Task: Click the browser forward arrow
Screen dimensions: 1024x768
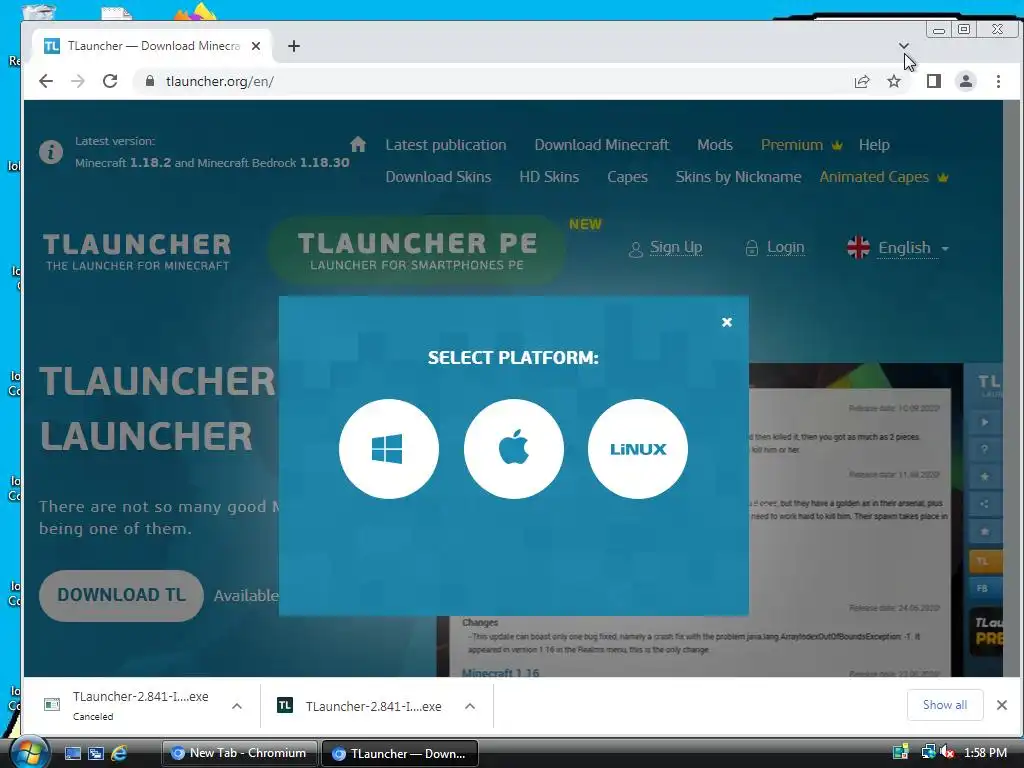Action: pyautogui.click(x=78, y=81)
